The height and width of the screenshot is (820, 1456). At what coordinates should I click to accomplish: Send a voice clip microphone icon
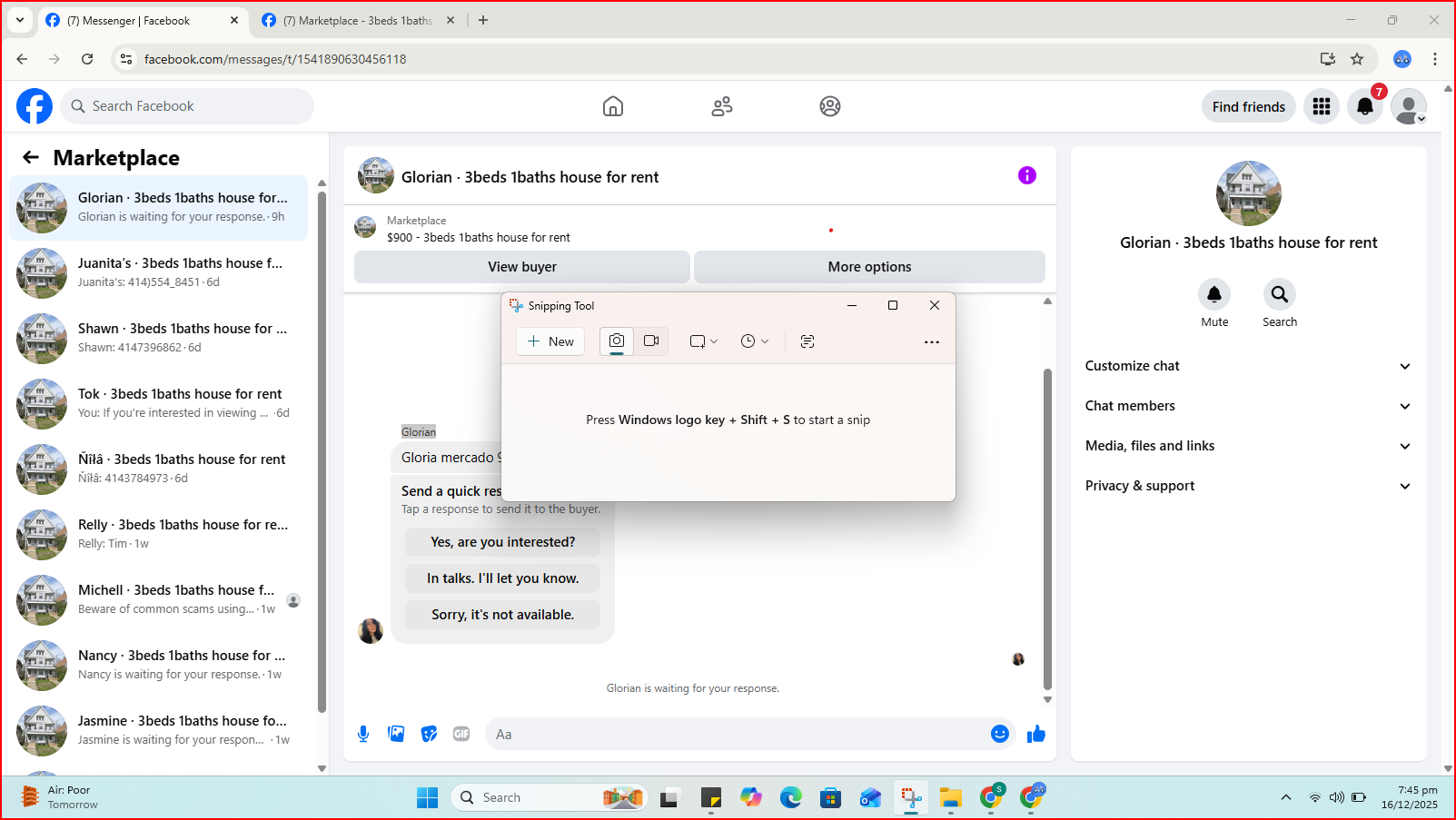click(363, 734)
